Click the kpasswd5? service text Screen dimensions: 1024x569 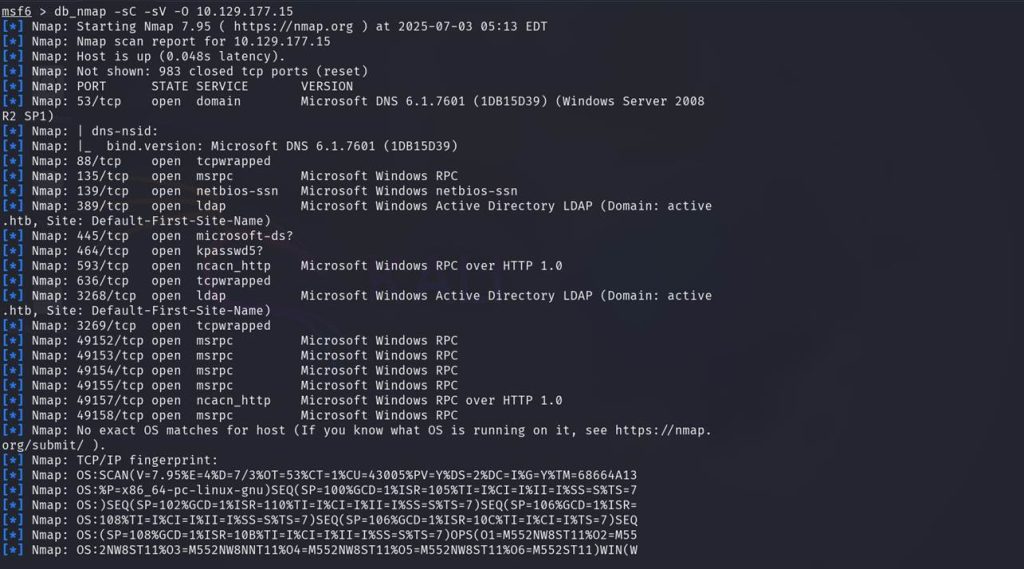230,251
